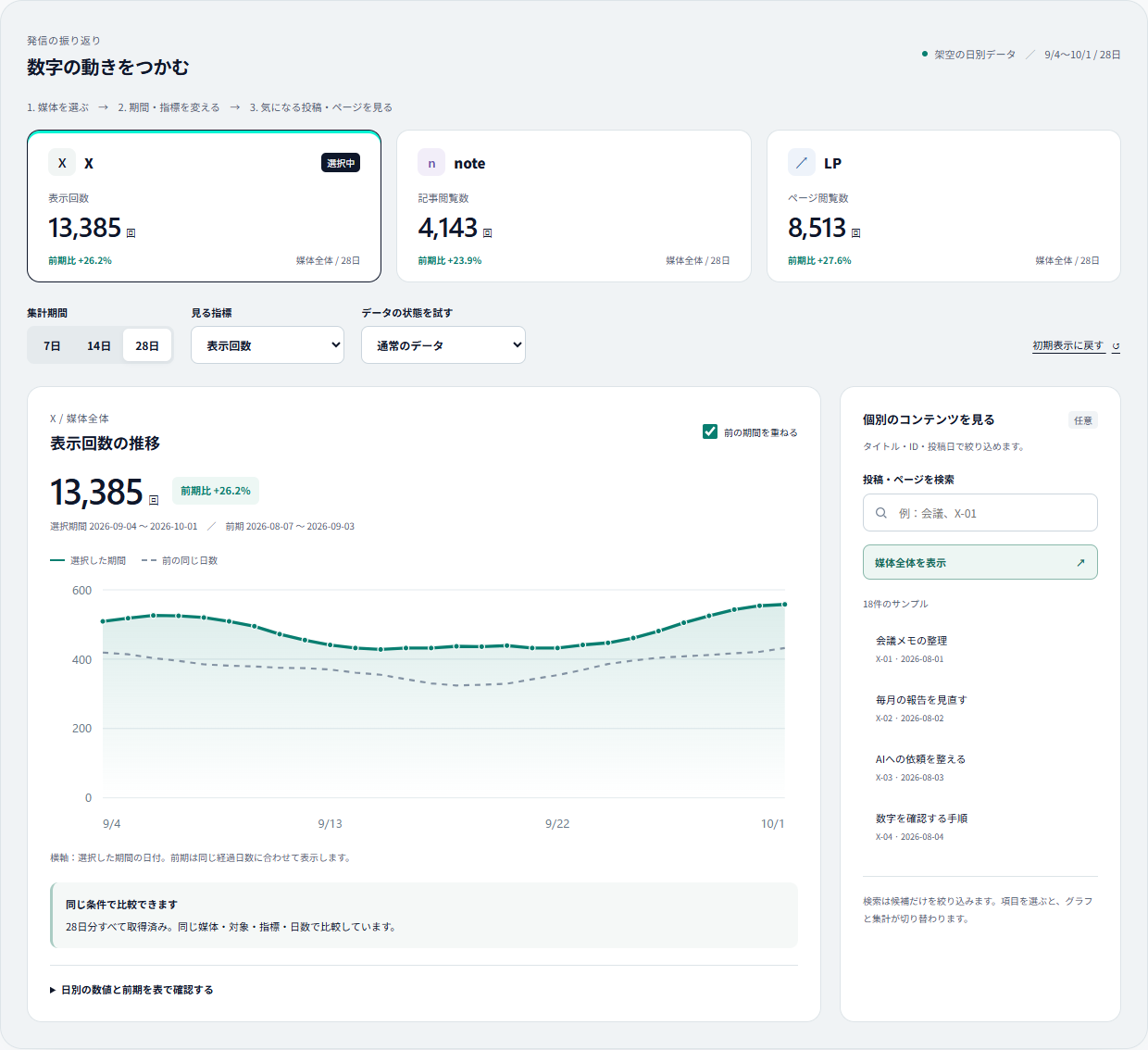Select the 会議メモの整理 sample item
Screen dimensions: 1148x1050
[980, 648]
